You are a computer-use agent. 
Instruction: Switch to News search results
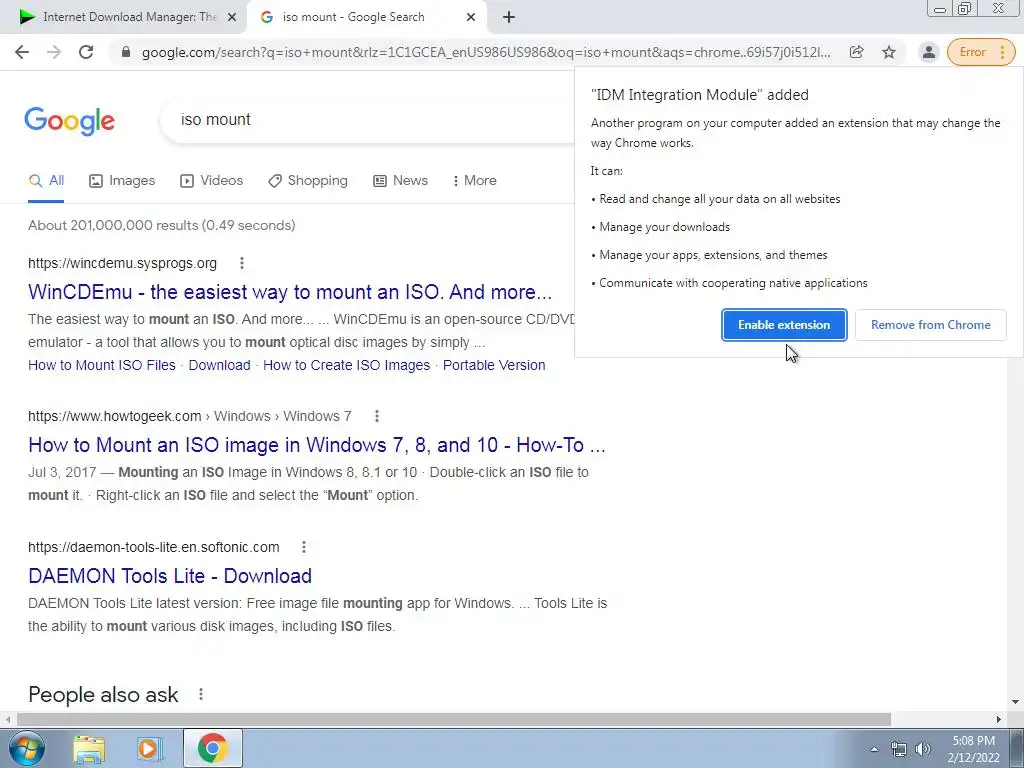400,181
